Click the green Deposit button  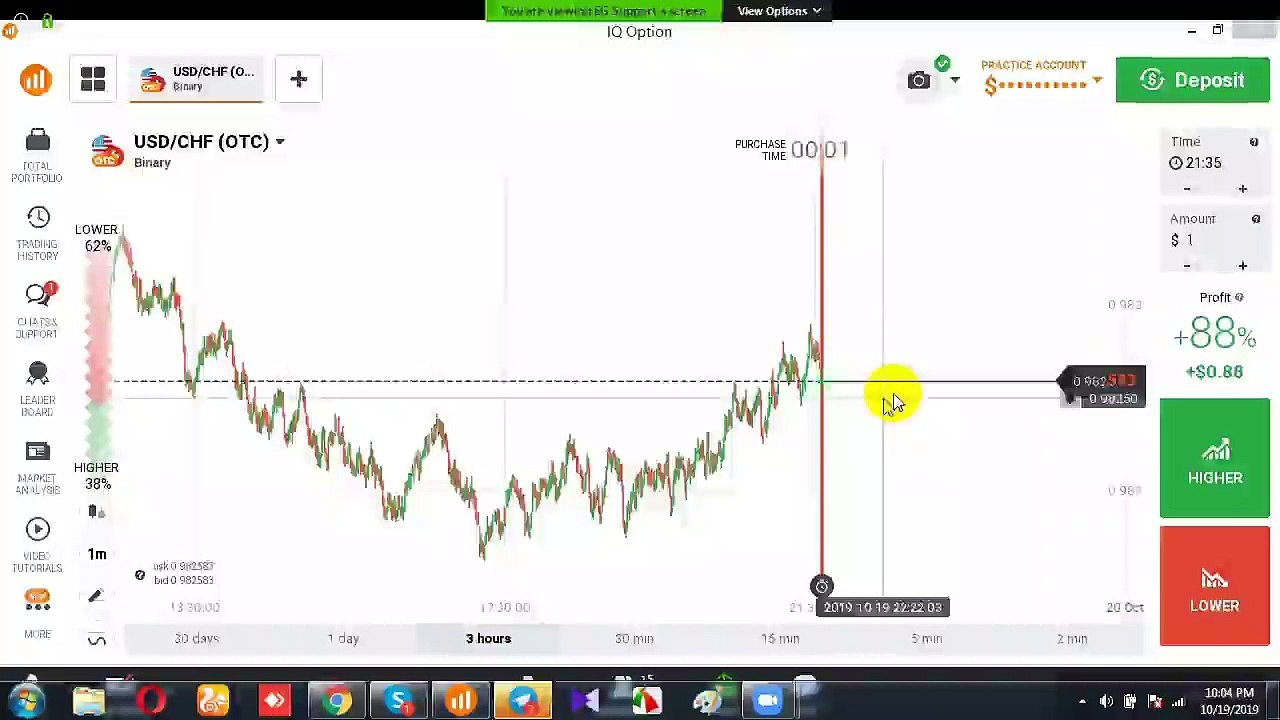point(1192,80)
